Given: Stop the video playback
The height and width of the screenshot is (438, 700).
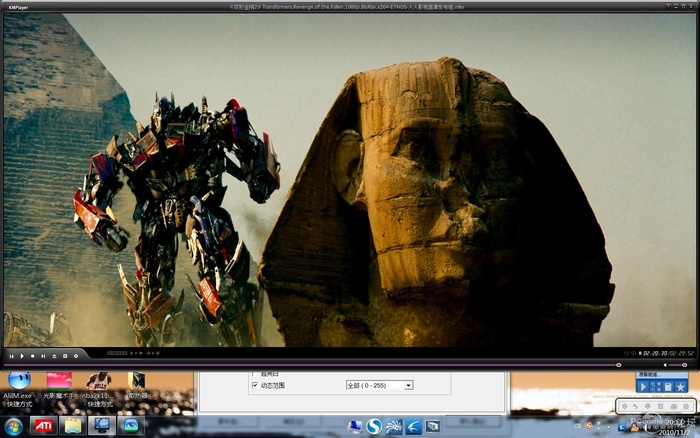Looking at the screenshot, I should coord(33,355).
